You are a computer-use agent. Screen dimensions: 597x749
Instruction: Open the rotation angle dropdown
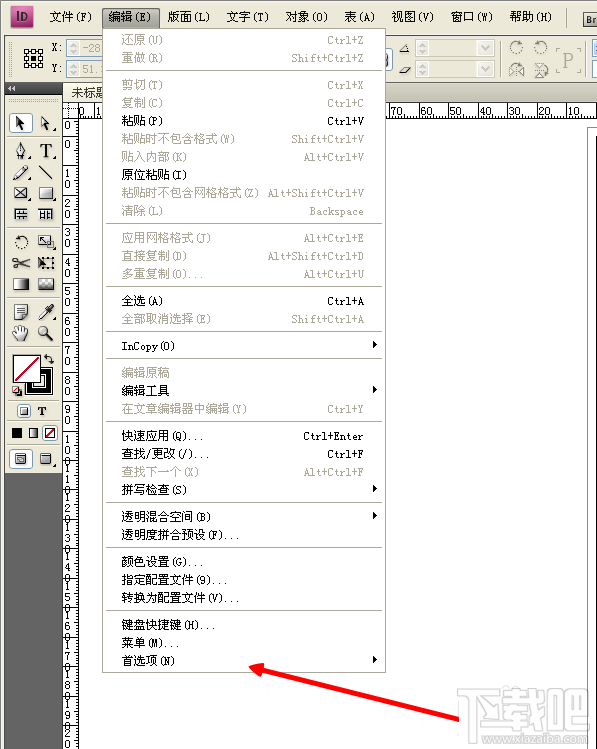[485, 48]
